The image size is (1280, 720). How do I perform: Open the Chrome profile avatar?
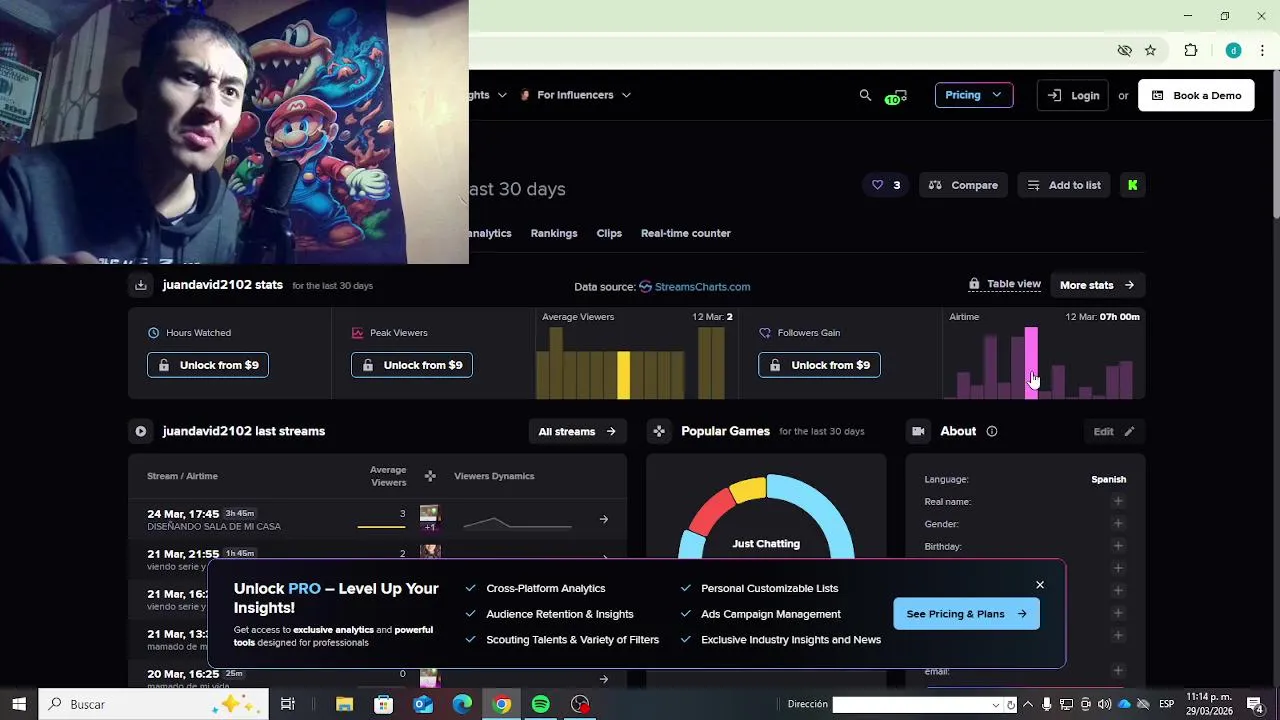point(1233,50)
